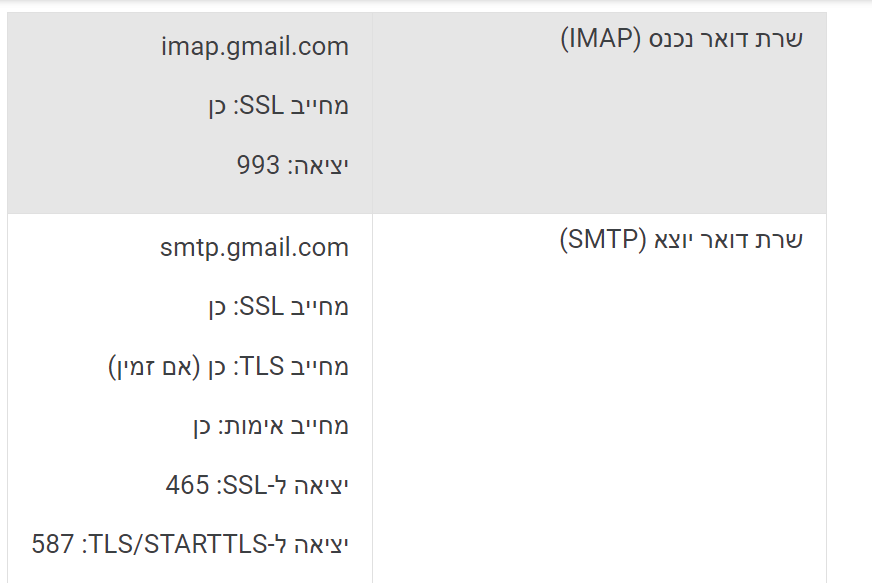Click the port number 465
The width and height of the screenshot is (872, 583).
click(187, 485)
